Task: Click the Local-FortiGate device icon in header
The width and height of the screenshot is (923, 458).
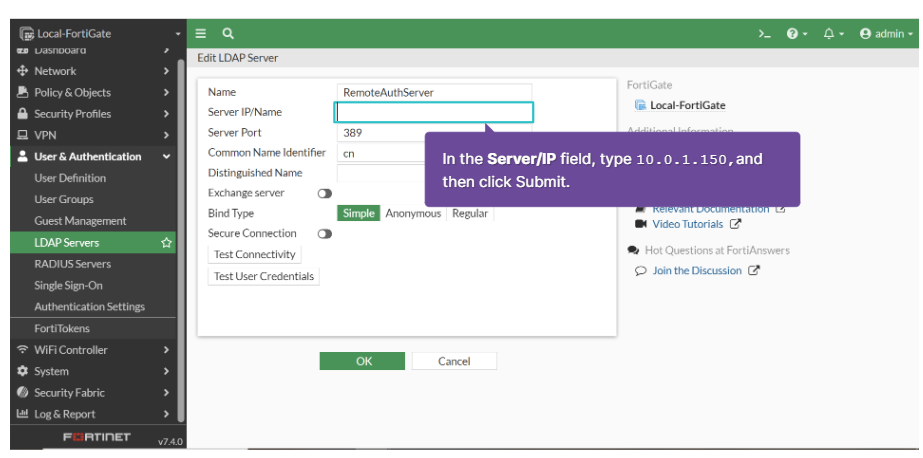Action: click(x=26, y=34)
